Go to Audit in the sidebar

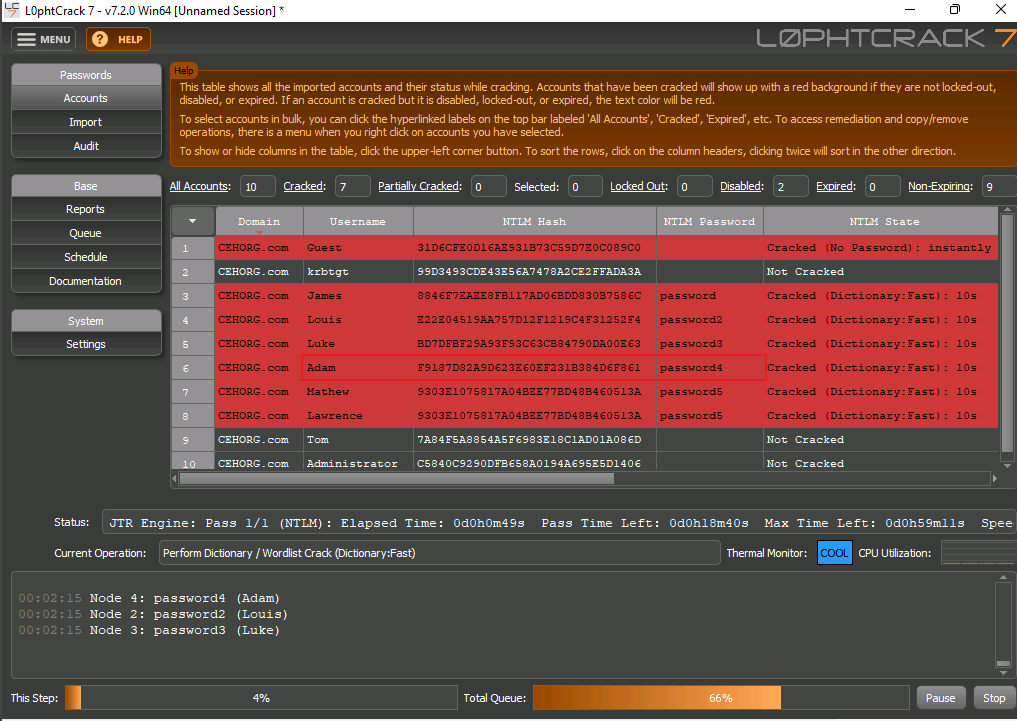(86, 146)
